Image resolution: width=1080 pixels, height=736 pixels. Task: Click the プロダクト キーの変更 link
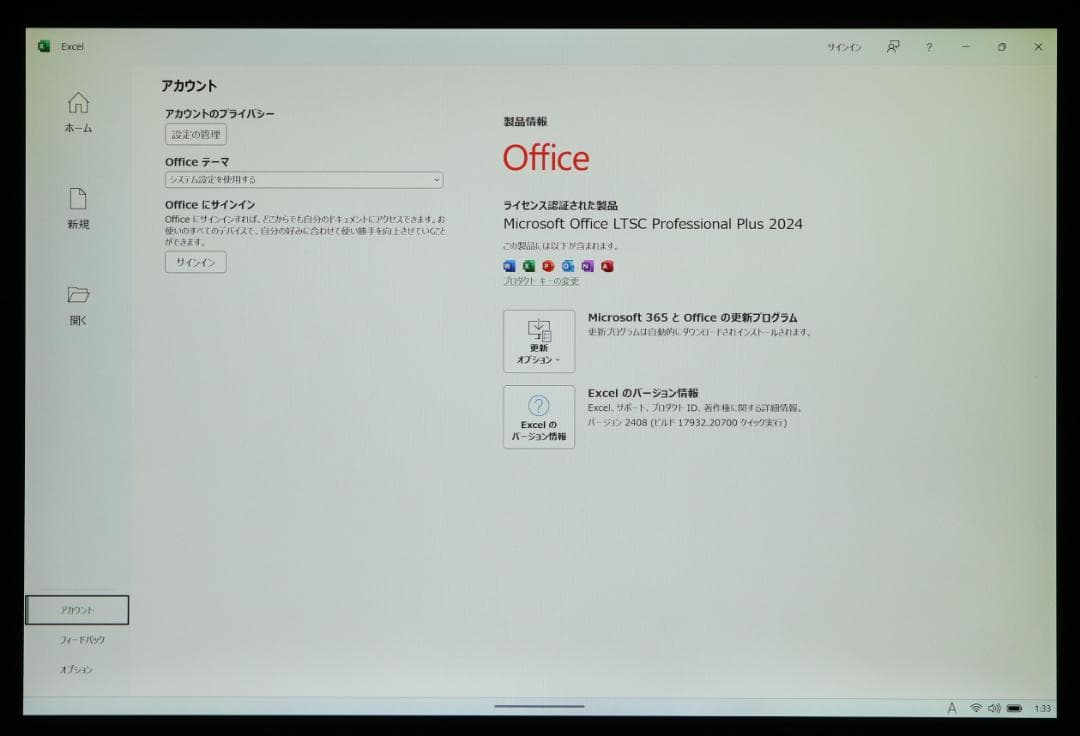(541, 281)
